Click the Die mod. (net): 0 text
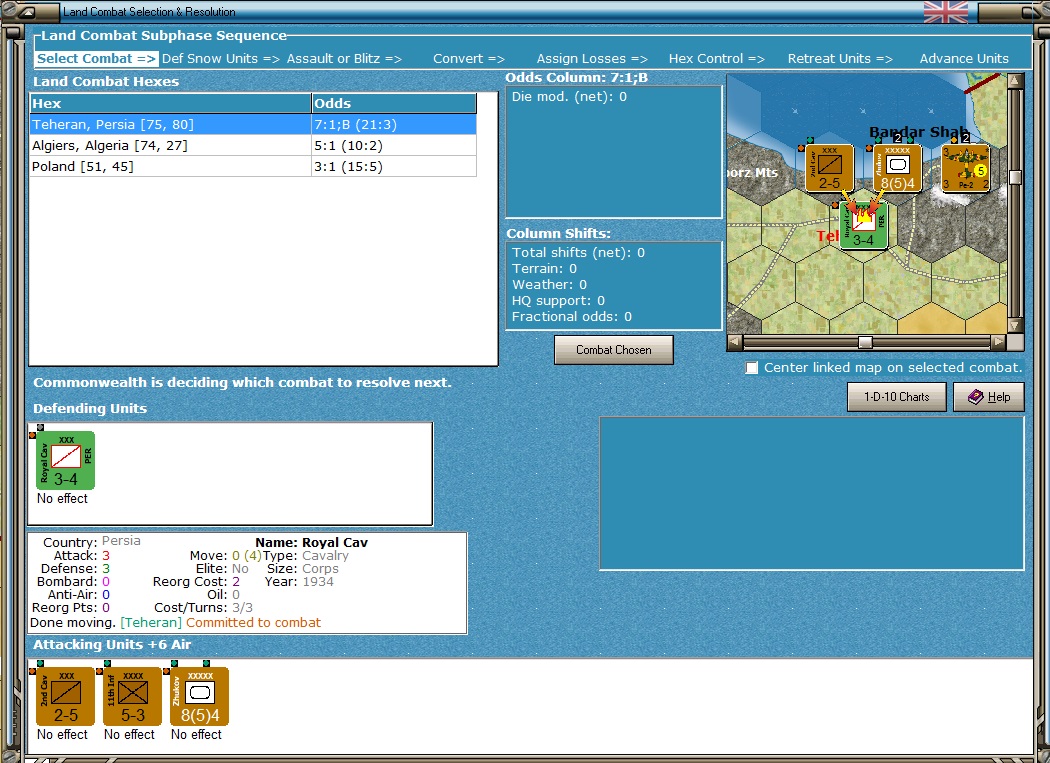Screen dimensions: 1050x763 (x=569, y=97)
